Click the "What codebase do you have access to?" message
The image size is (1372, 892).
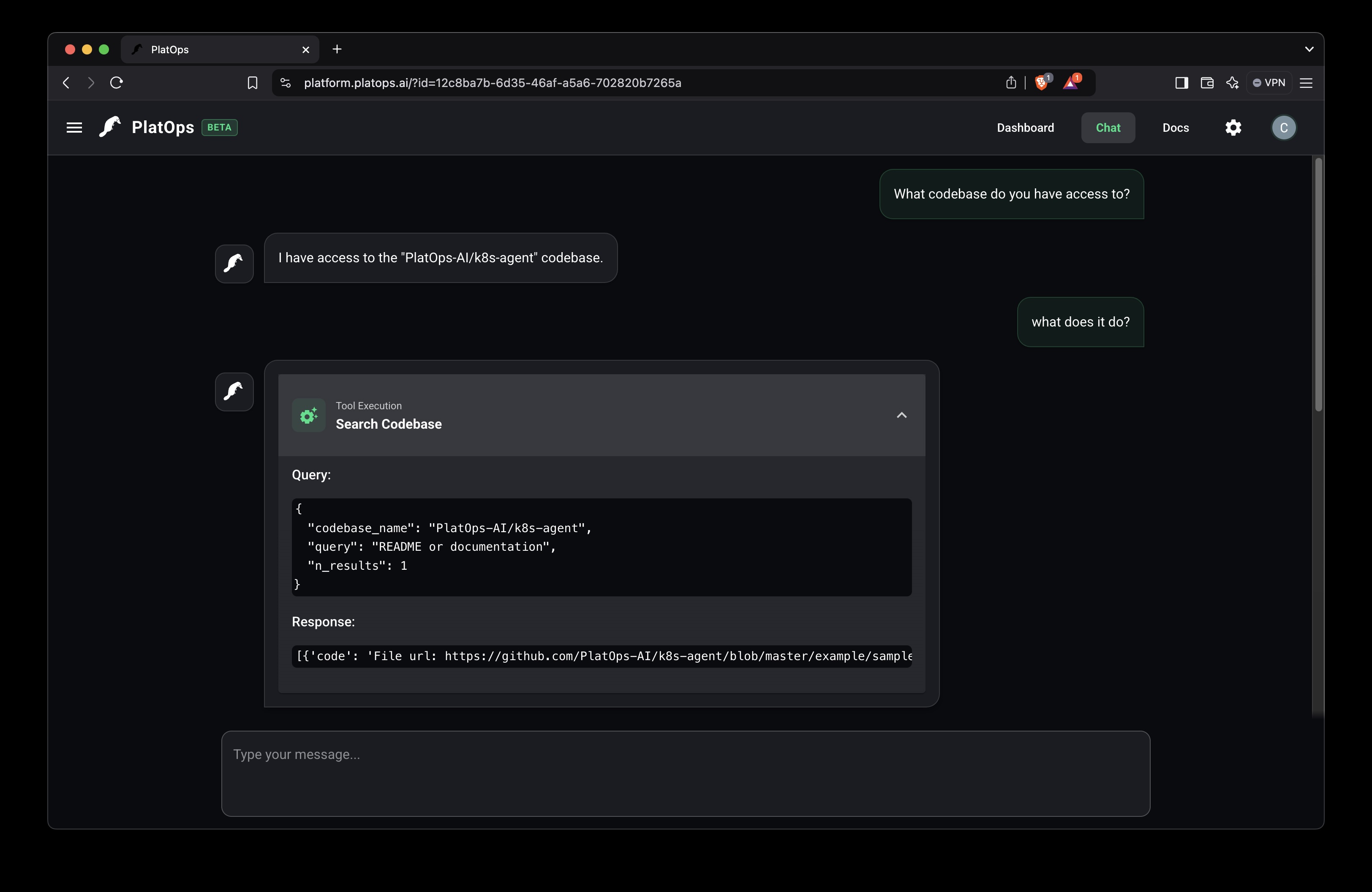pyautogui.click(x=1011, y=194)
